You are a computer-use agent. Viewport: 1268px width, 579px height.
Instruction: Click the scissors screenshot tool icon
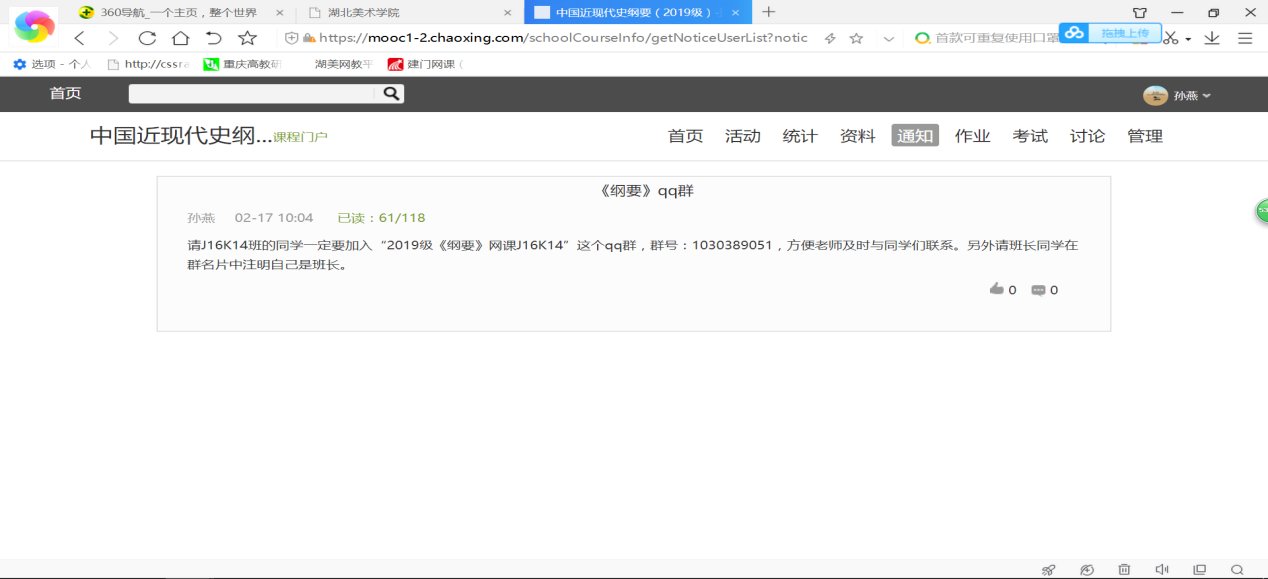pyautogui.click(x=1171, y=38)
